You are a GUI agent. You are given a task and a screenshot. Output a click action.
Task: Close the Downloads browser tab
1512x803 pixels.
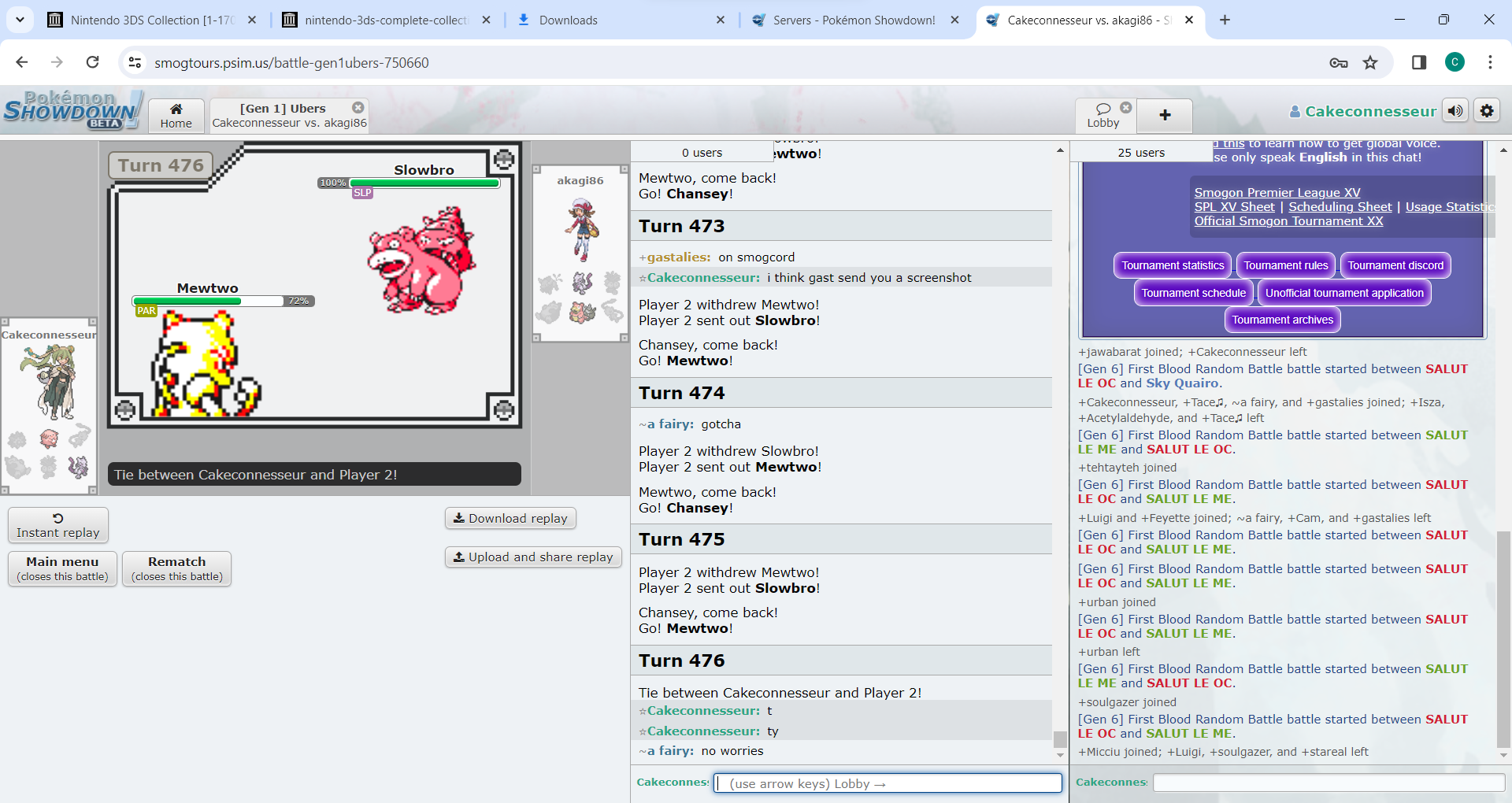pos(720,20)
